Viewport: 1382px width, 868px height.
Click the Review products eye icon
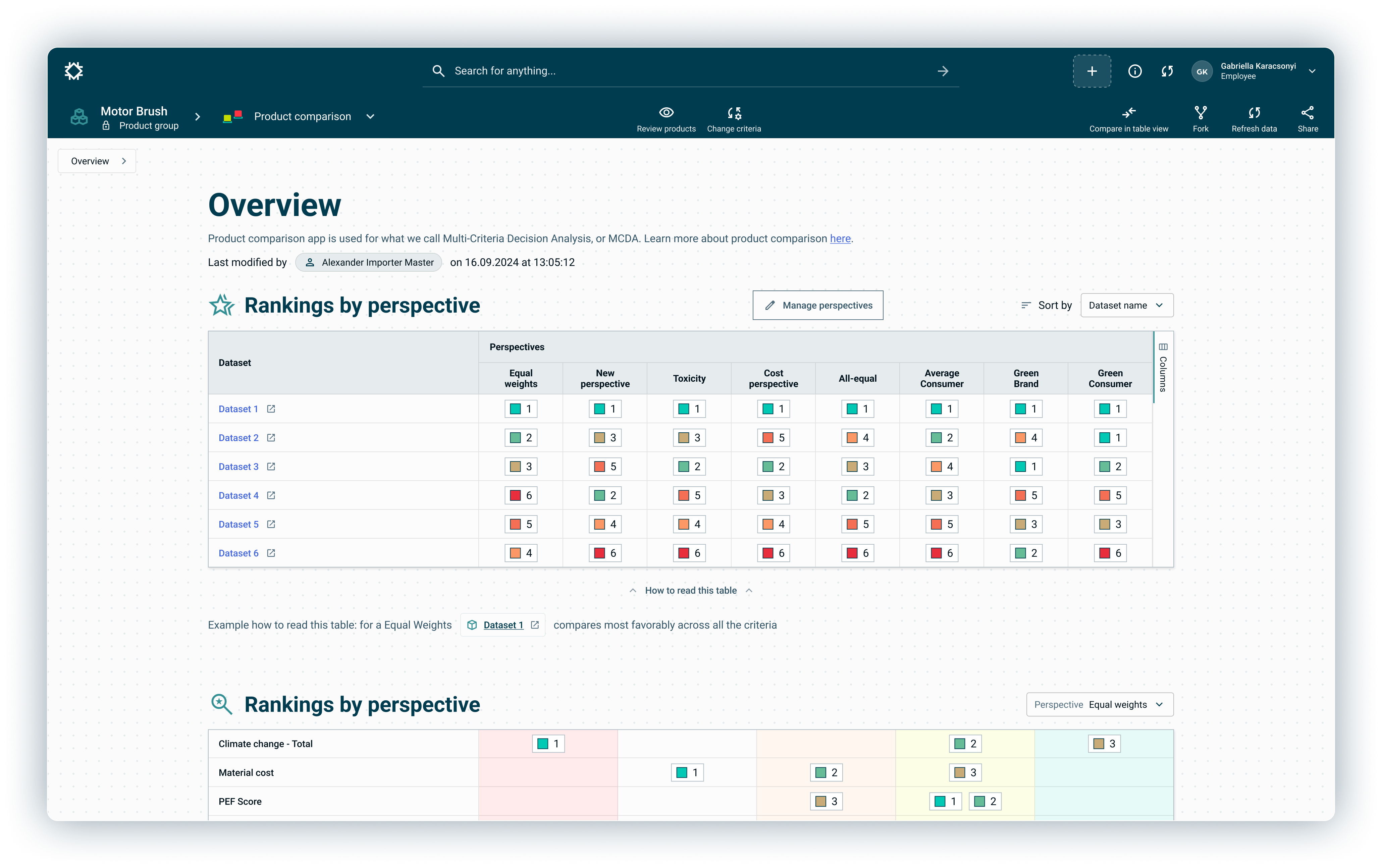666,112
